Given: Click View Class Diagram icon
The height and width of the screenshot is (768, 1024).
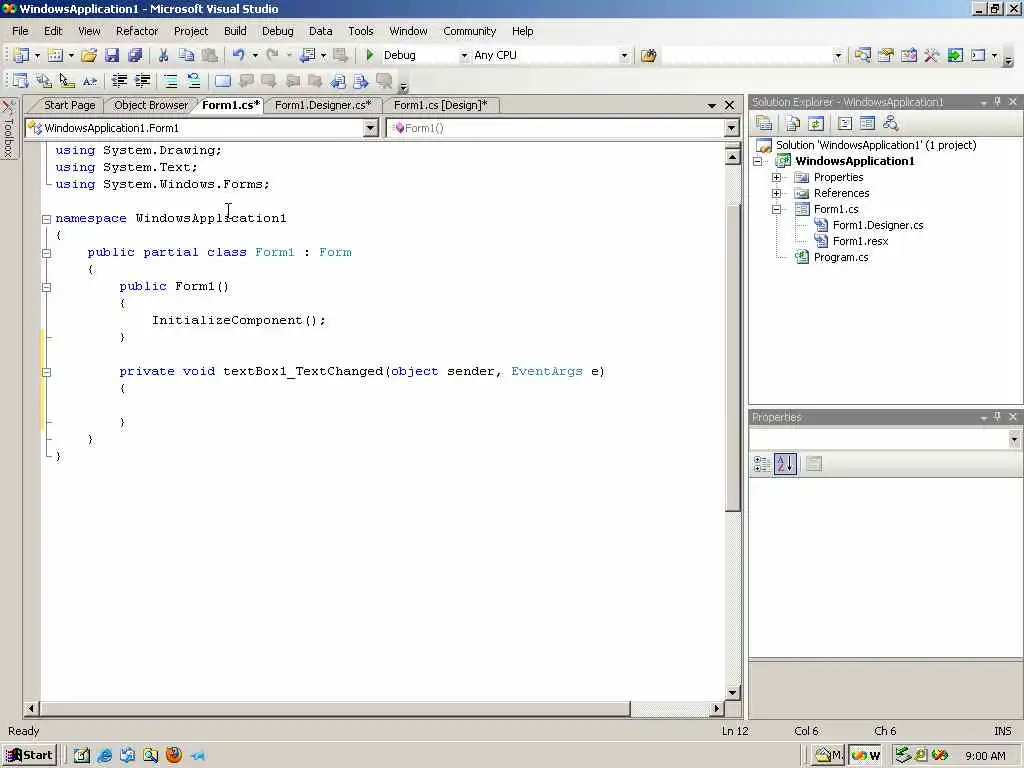Looking at the screenshot, I should (890, 123).
